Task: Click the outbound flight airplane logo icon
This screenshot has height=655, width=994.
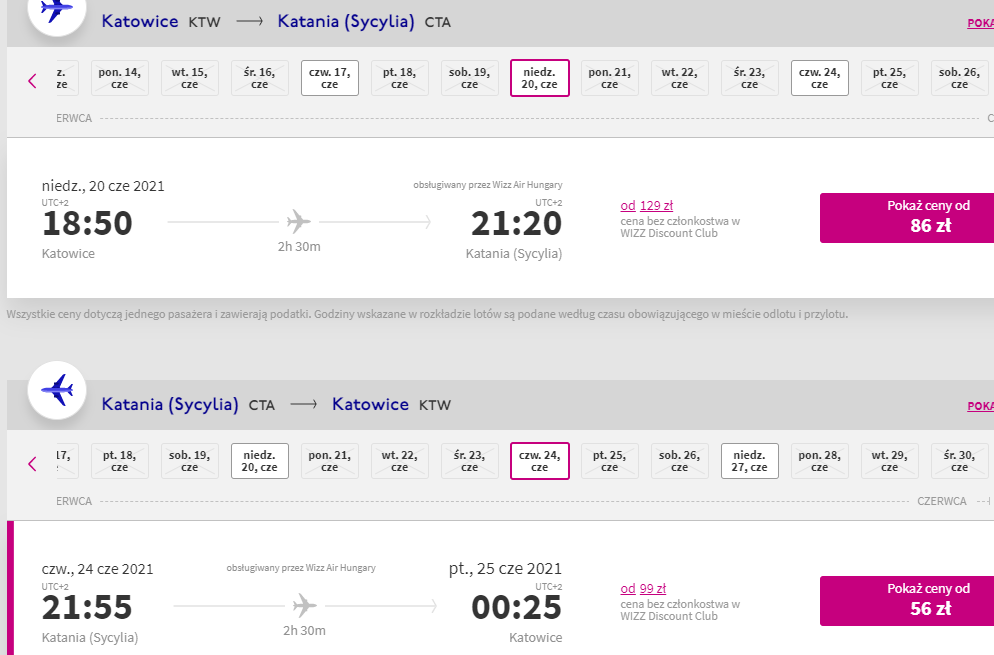Action: click(57, 10)
